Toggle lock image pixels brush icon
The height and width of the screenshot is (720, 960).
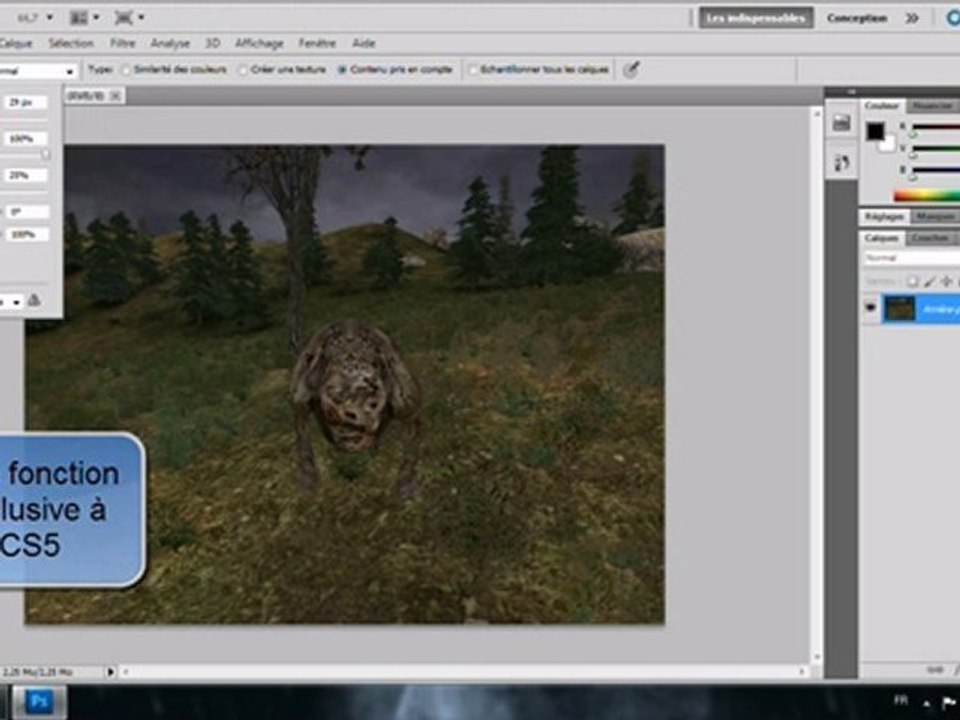[x=929, y=282]
